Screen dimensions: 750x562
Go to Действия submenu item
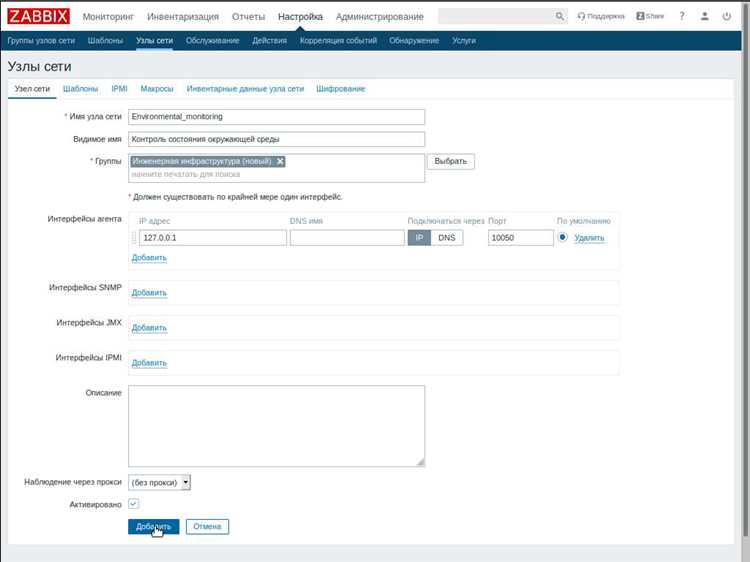[x=269, y=41]
